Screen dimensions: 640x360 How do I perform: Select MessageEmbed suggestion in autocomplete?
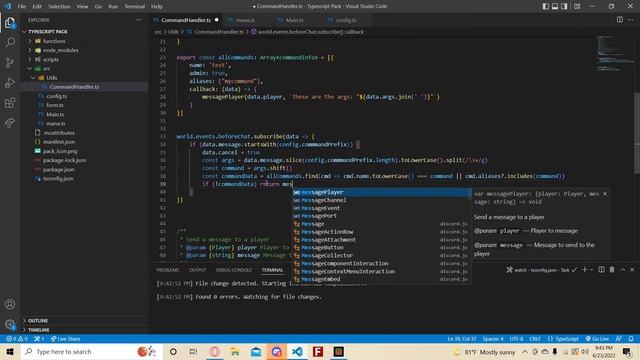(x=381, y=279)
